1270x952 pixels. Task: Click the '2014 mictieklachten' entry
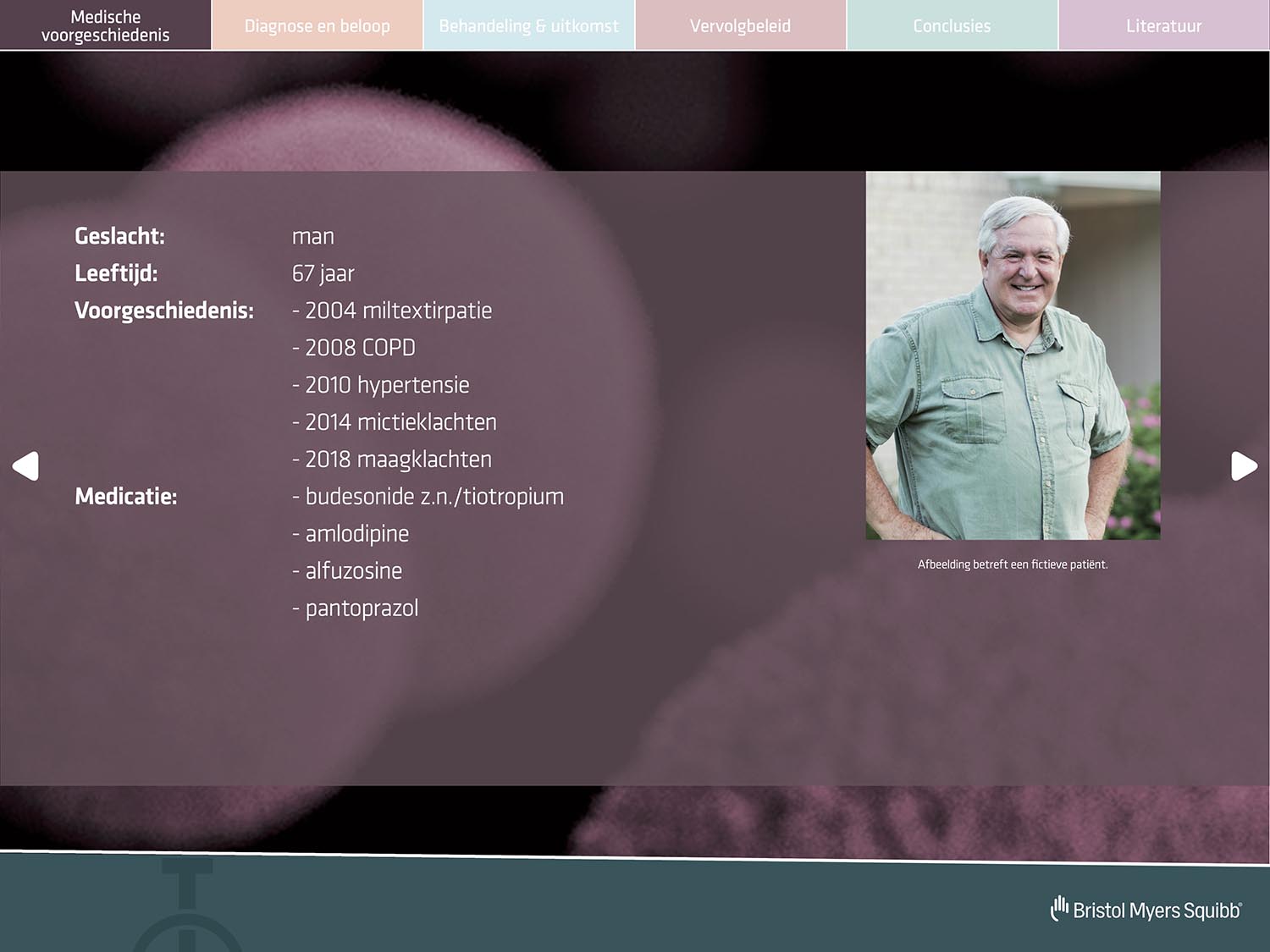(x=395, y=422)
